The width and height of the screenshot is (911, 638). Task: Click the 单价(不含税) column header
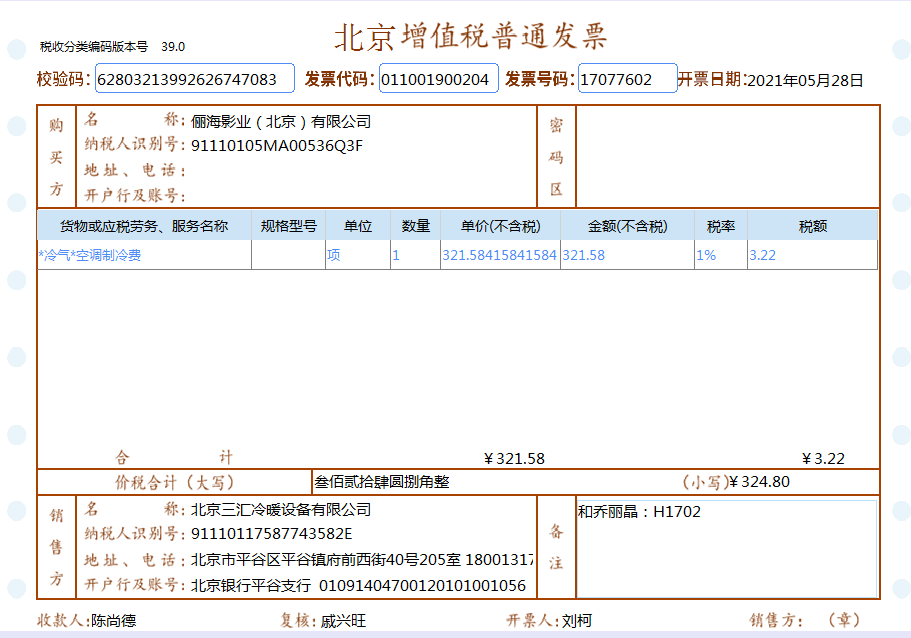point(500,226)
